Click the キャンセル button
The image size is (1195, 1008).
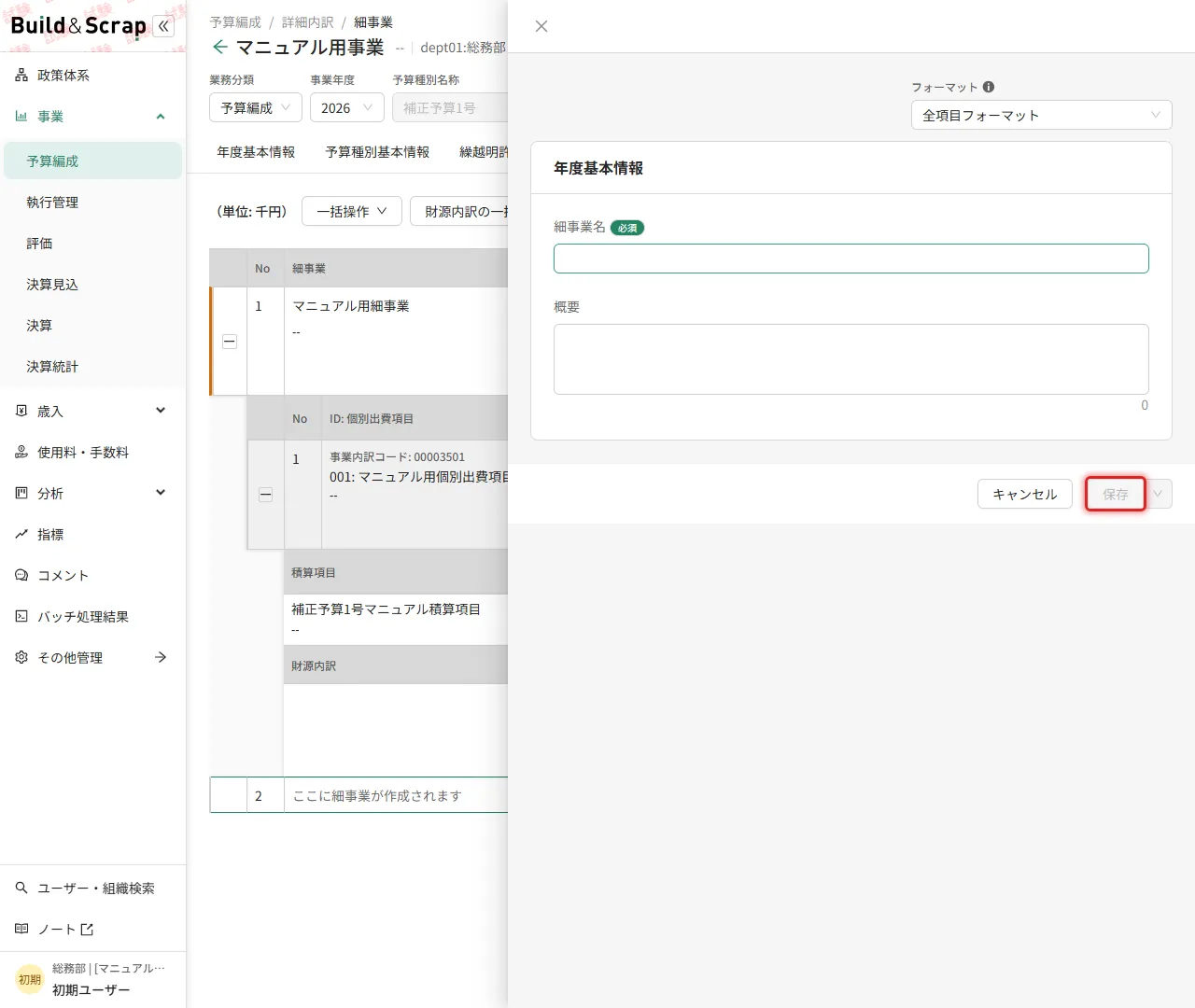[x=1025, y=494]
